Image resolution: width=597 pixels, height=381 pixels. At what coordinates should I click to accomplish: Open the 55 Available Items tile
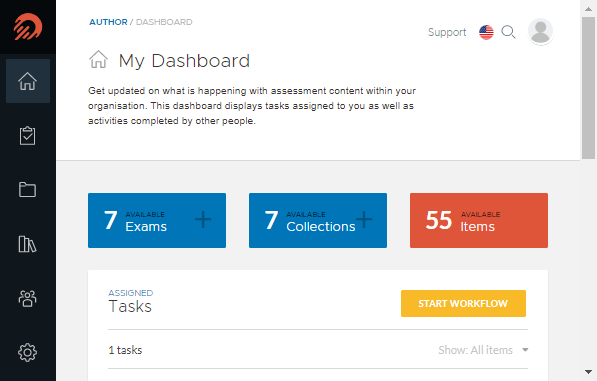click(479, 220)
